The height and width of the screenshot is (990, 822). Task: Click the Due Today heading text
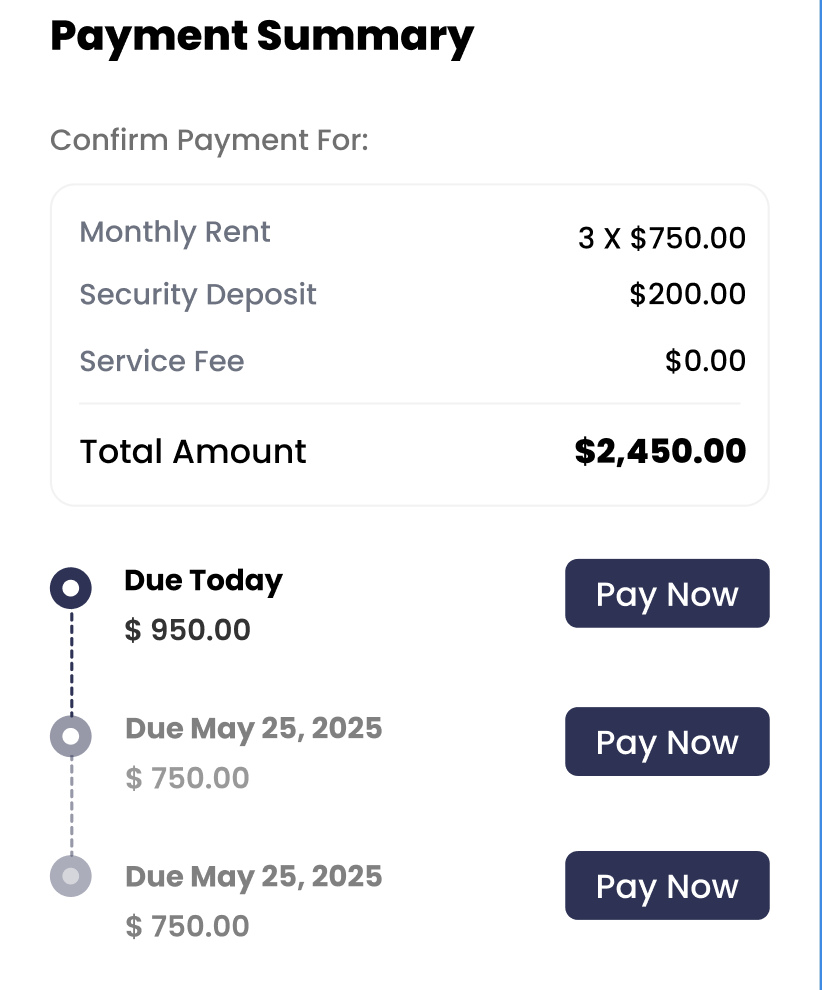pos(203,581)
